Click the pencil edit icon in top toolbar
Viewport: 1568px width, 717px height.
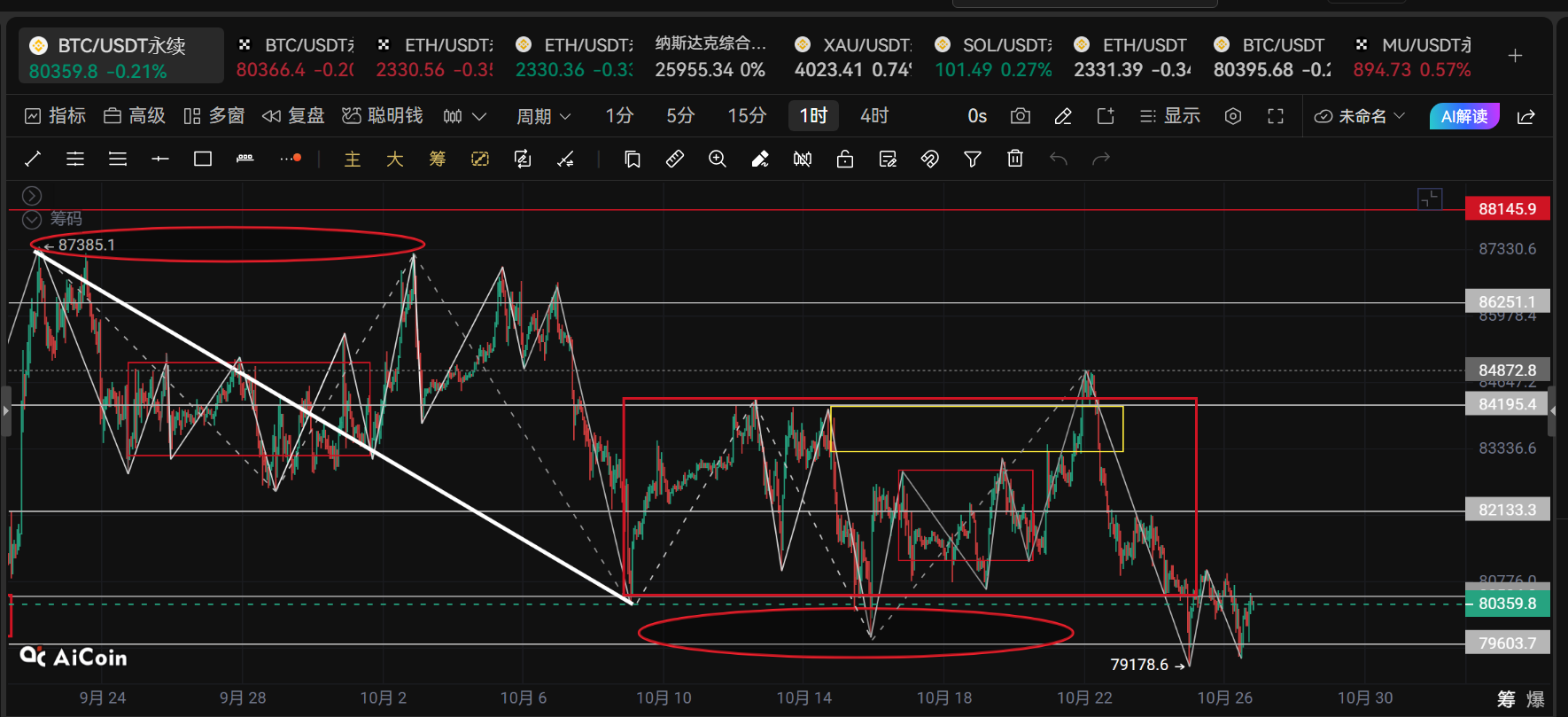click(1063, 116)
